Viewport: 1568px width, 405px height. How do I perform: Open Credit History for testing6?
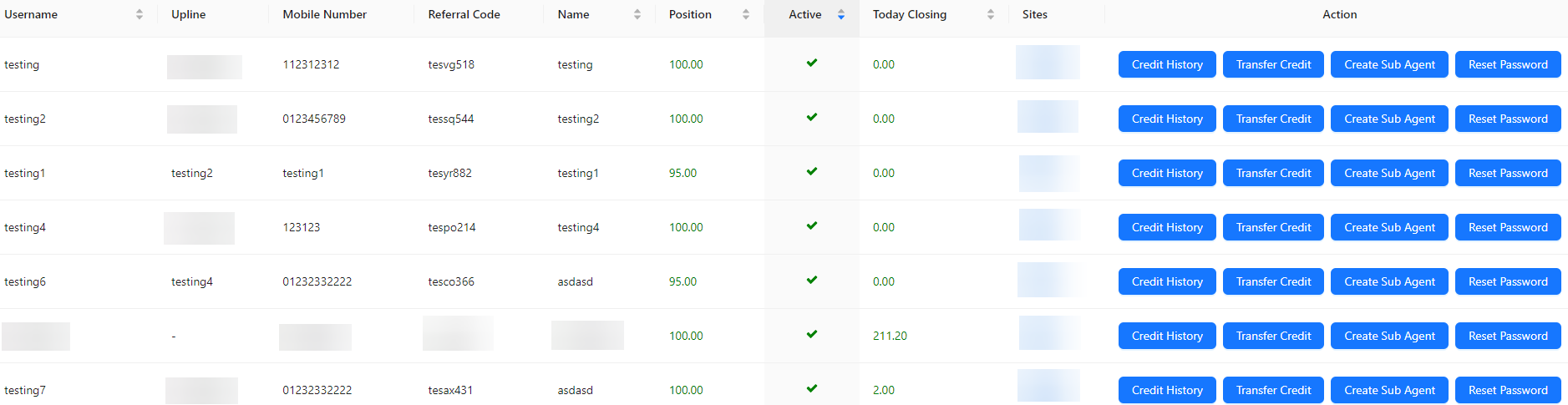(1167, 281)
